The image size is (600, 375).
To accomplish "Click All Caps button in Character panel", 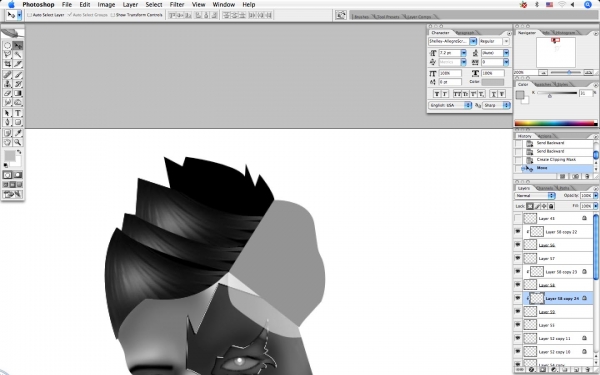I will coord(457,94).
